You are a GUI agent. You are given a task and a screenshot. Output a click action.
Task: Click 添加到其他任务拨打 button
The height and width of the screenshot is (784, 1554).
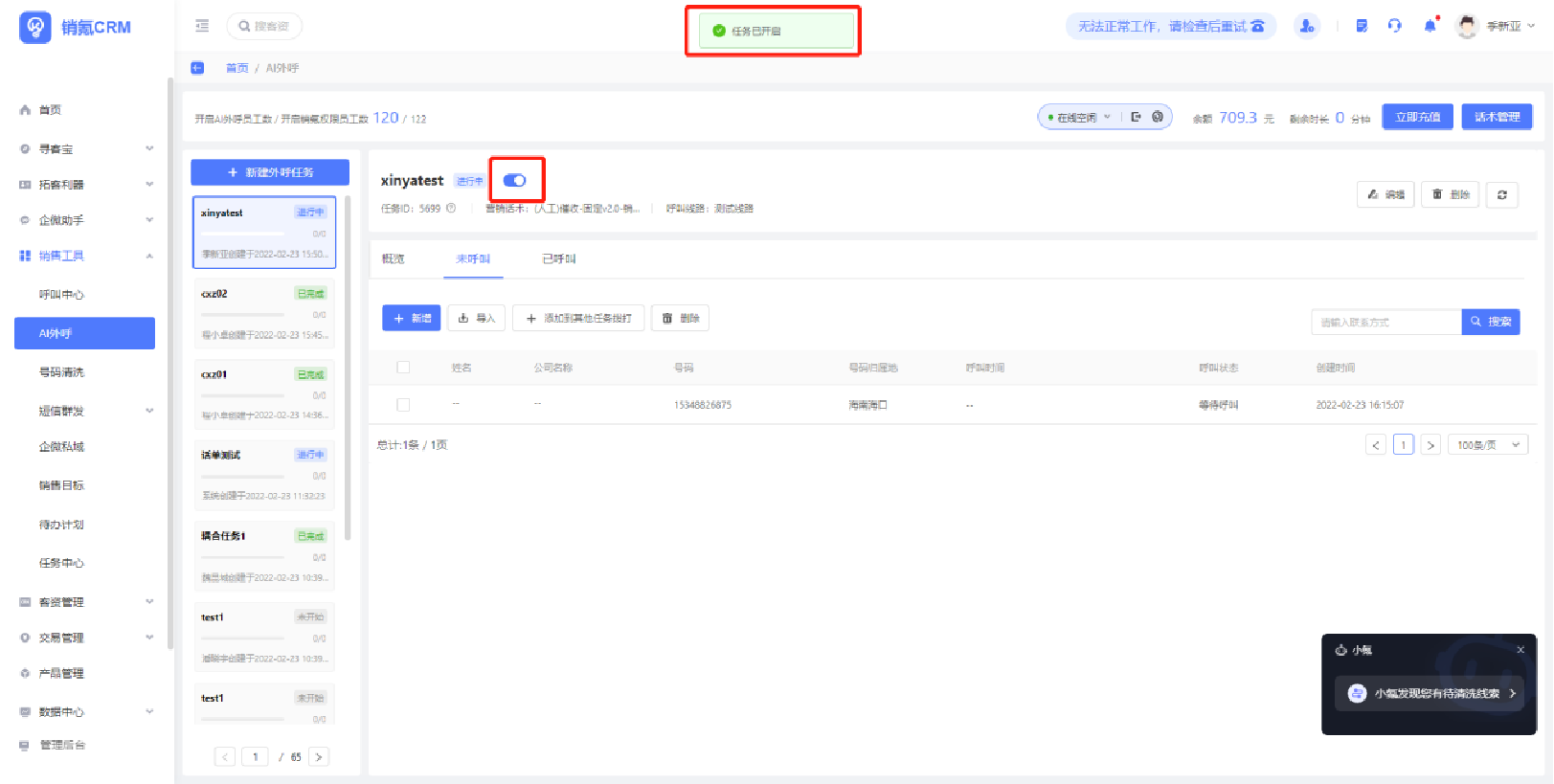click(x=578, y=318)
